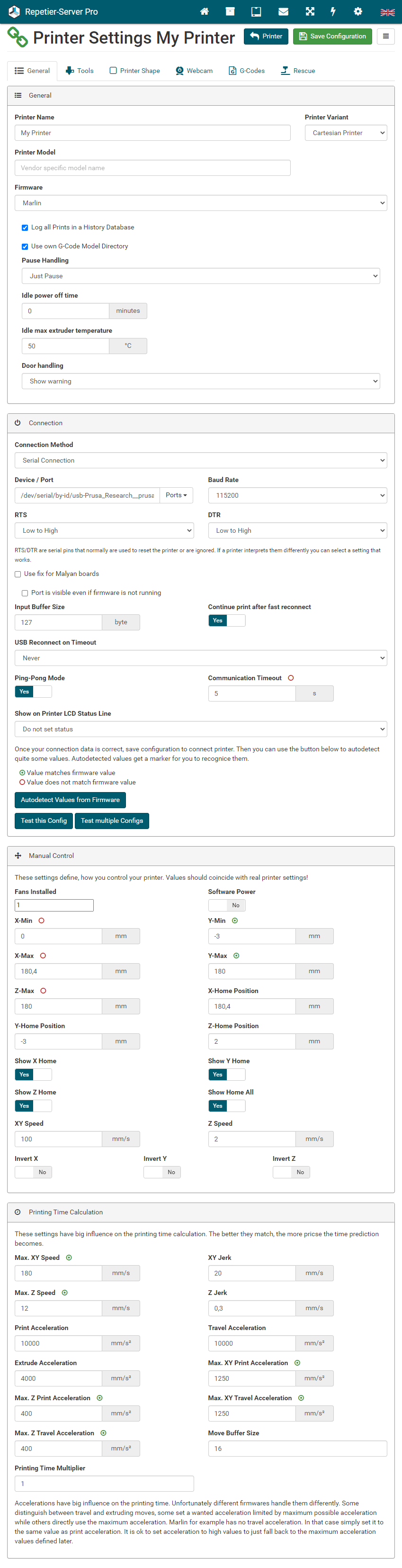Open global settings gear icon
Image resolution: width=402 pixels, height=1568 pixels.
point(357,11)
